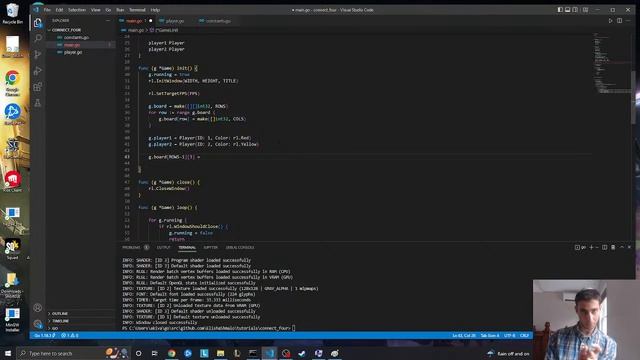Click UTF-8 encoding in status bar
The image size is (640, 360).
point(509,336)
